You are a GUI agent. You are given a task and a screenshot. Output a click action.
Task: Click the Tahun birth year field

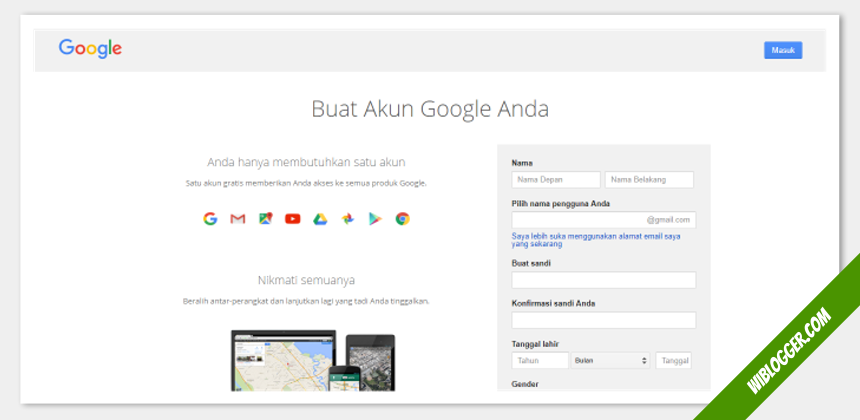540,361
